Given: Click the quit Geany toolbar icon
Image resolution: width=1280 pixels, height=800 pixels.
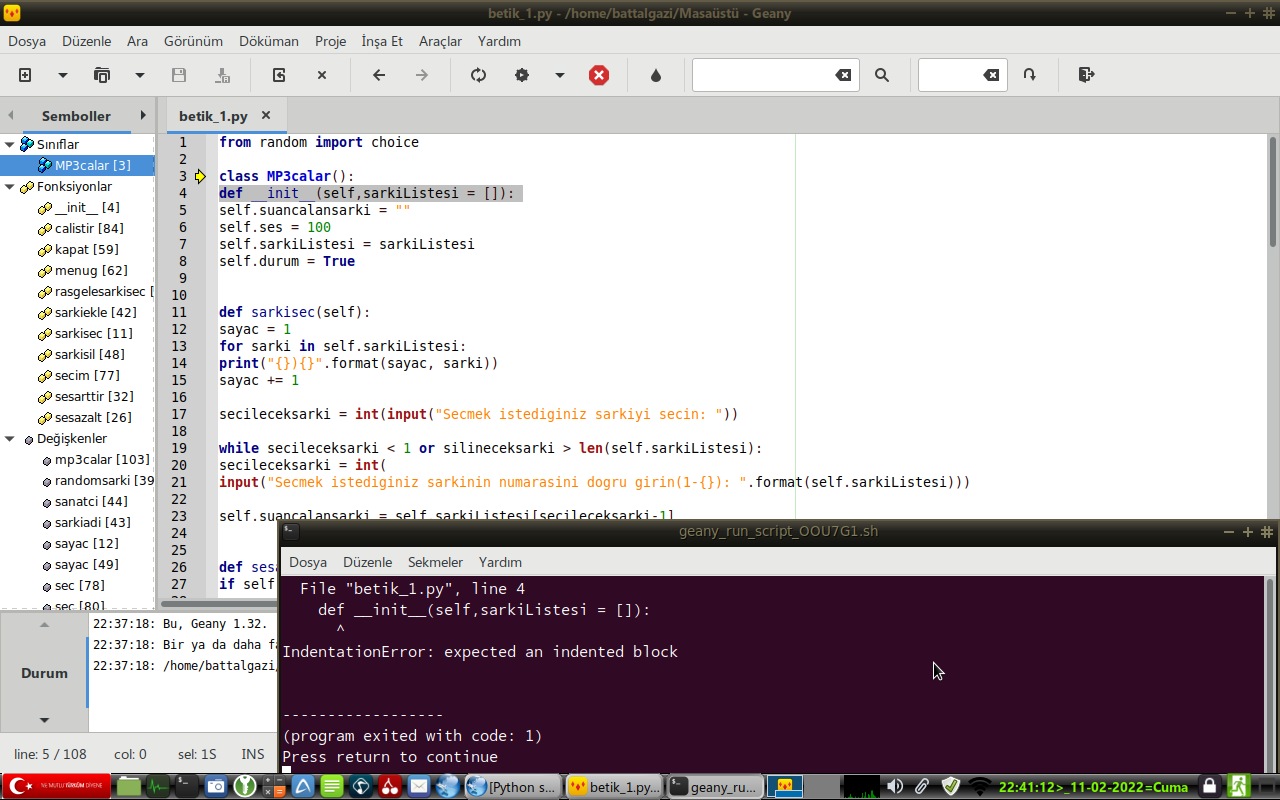Looking at the screenshot, I should (1086, 75).
